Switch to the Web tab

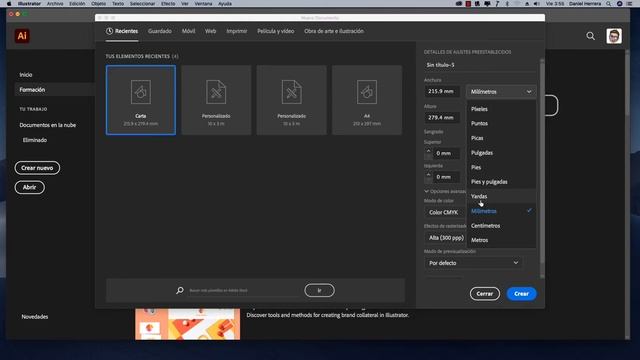[x=210, y=31]
